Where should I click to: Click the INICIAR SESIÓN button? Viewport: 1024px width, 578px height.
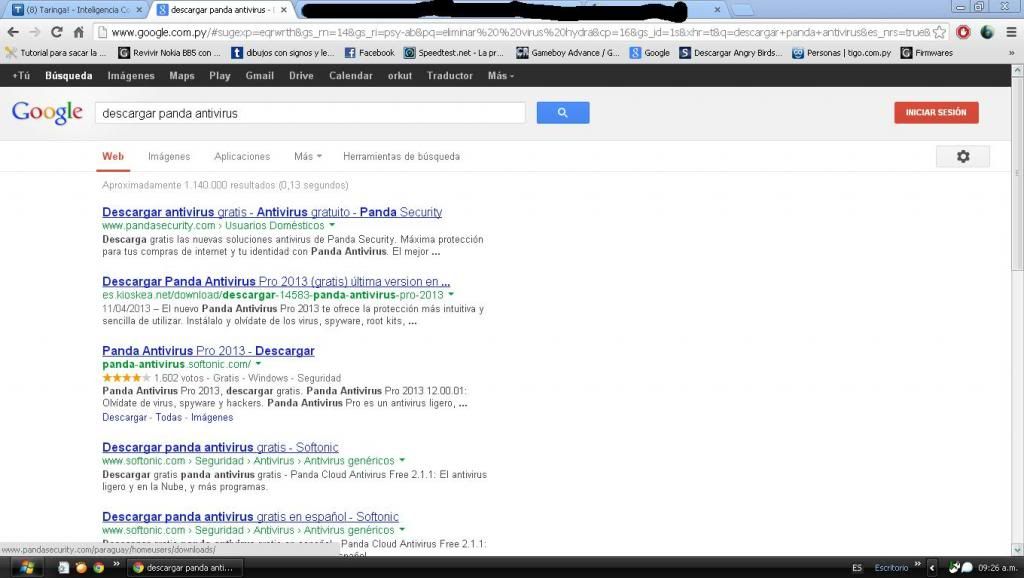(x=936, y=112)
